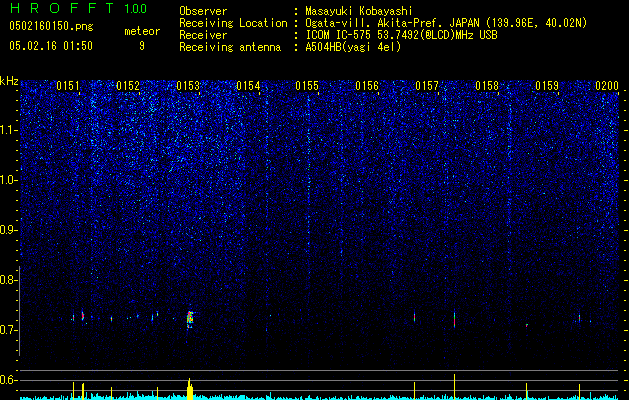The width and height of the screenshot is (629, 400).
Task: Click the 'meteor' count label
Action: coord(142,31)
